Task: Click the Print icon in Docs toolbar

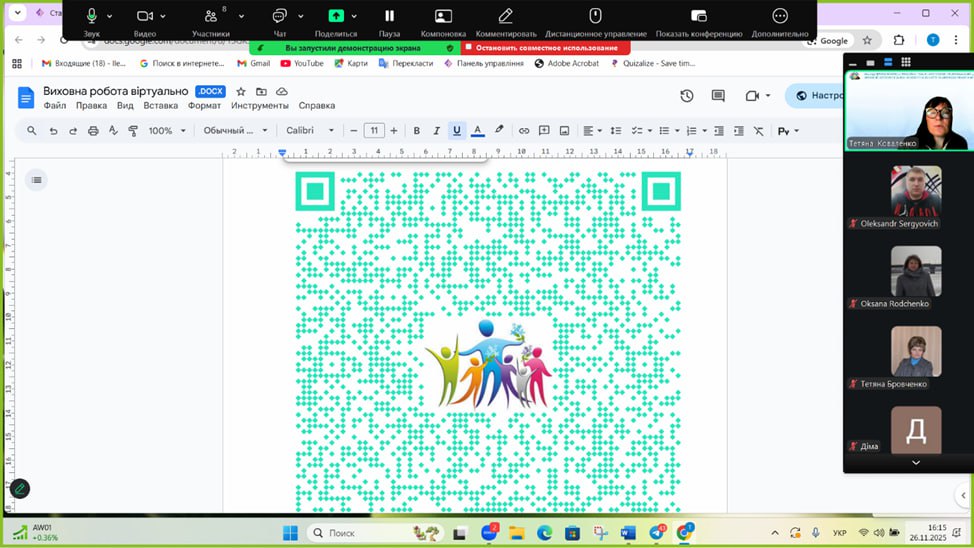Action: [x=93, y=131]
